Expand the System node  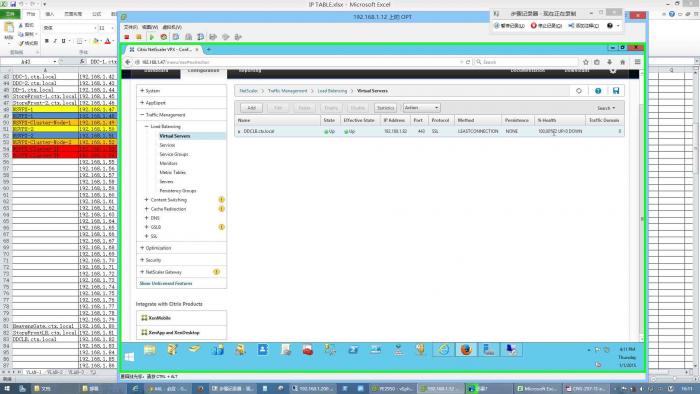click(142, 91)
